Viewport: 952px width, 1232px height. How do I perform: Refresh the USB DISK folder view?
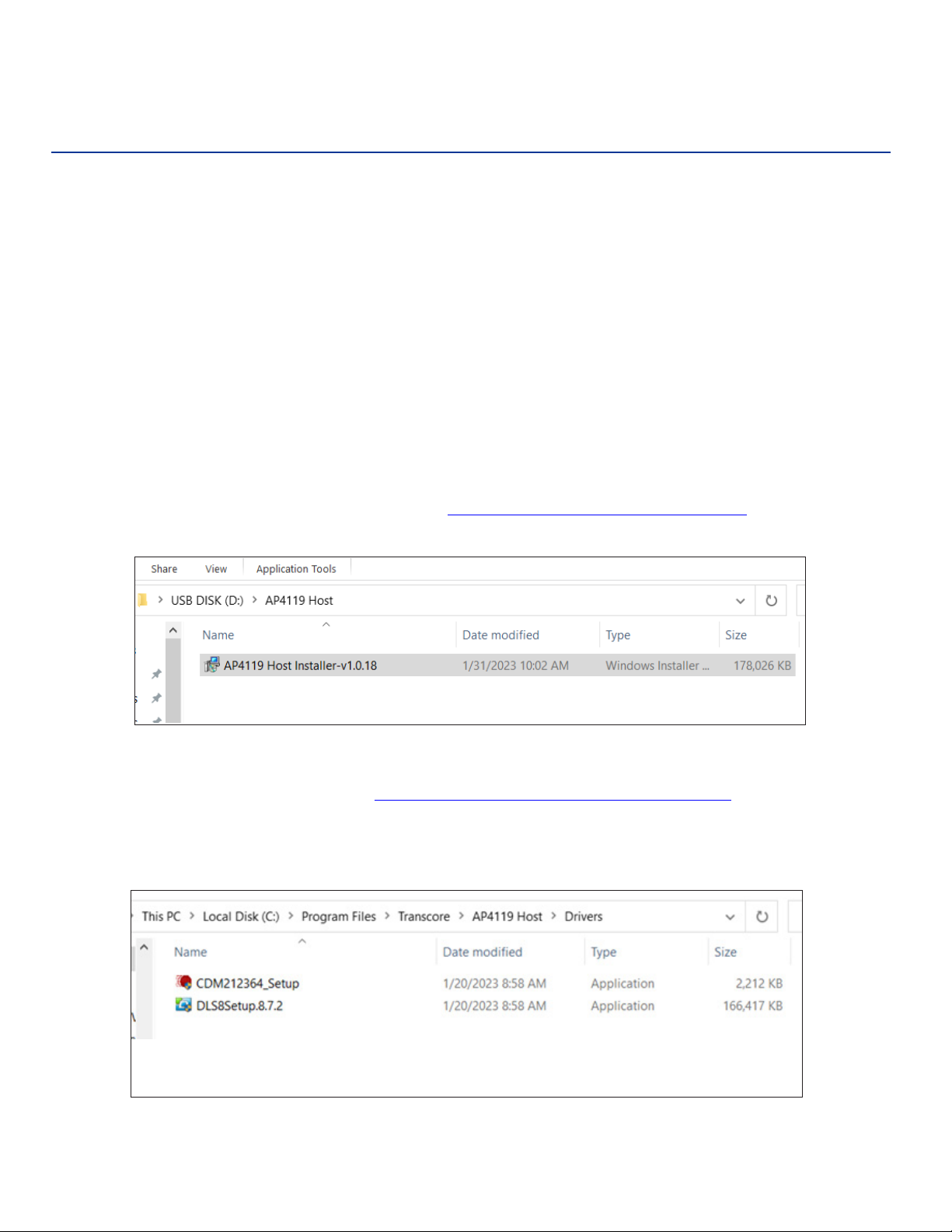(x=771, y=601)
